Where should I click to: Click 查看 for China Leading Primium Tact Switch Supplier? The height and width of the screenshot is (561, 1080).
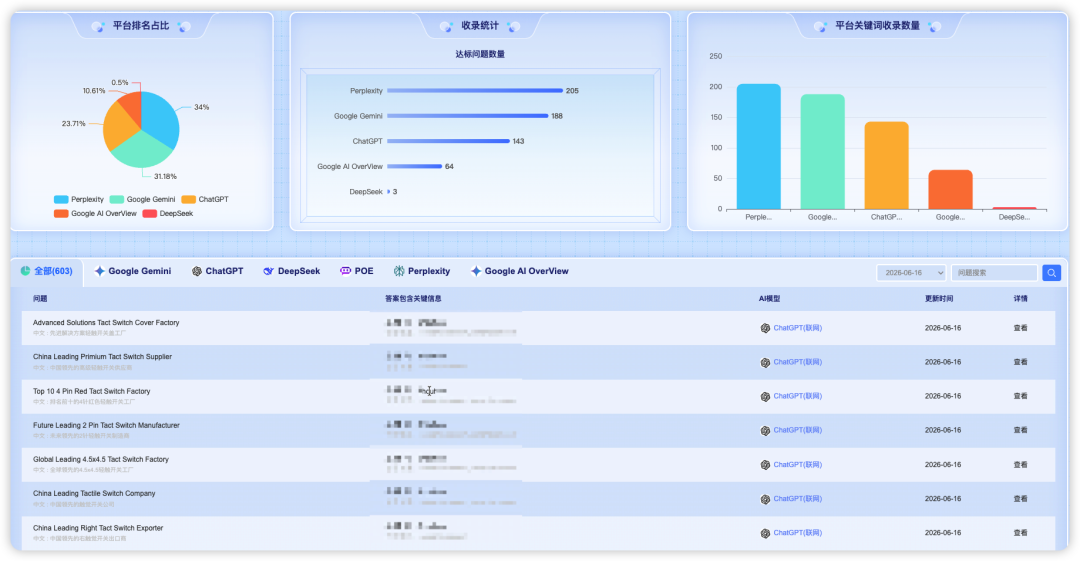[x=1020, y=362]
